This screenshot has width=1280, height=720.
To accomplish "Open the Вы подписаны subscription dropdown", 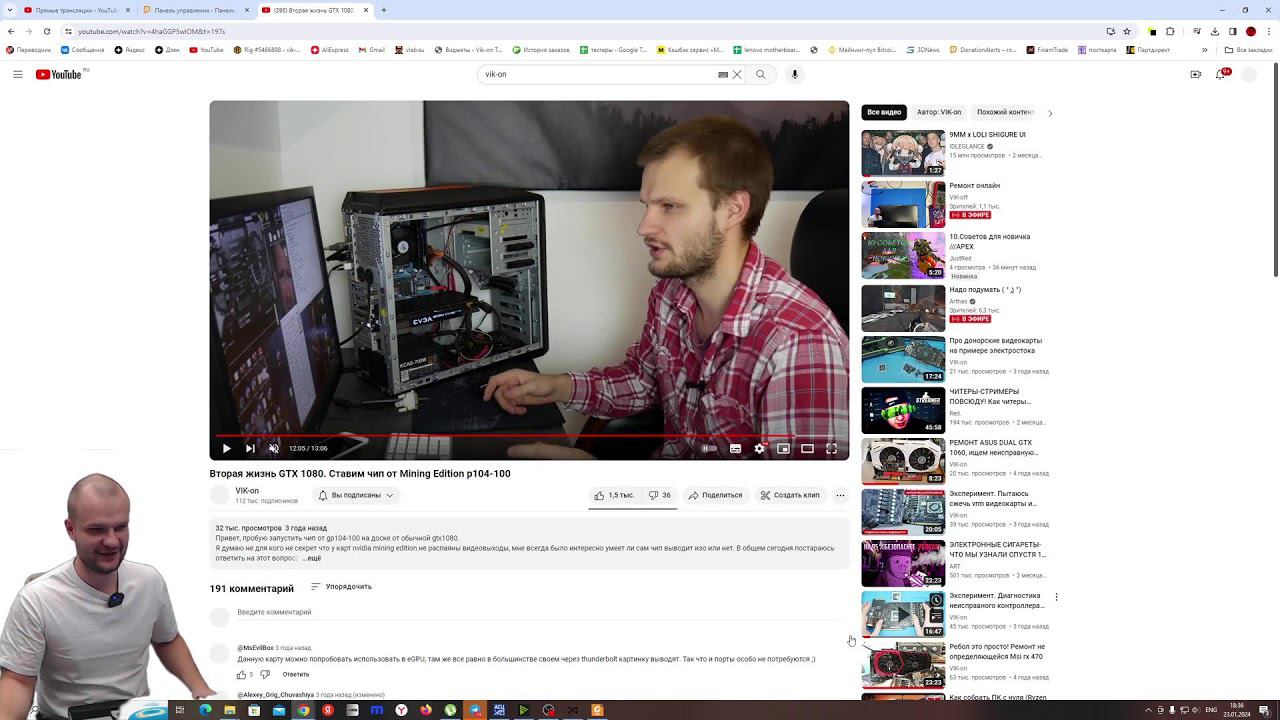I will click(356, 495).
